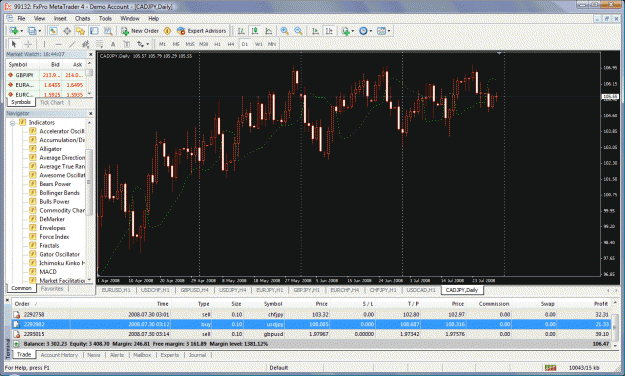
Task: Open the Periods clock icon
Action: tap(363, 31)
